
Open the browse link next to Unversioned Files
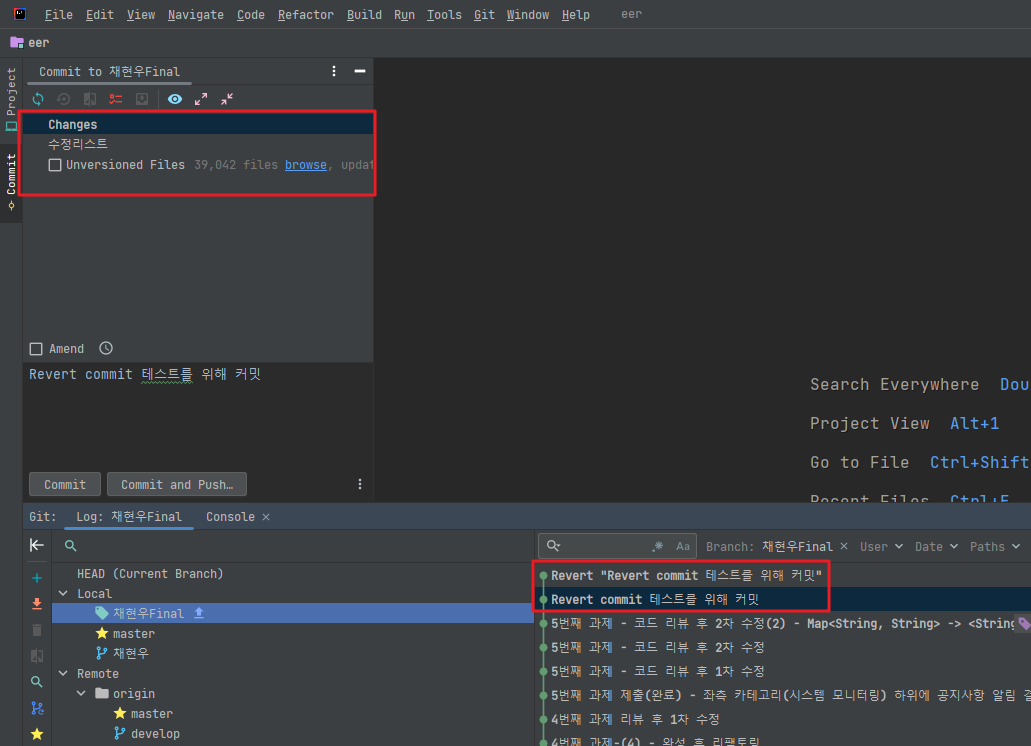[306, 164]
